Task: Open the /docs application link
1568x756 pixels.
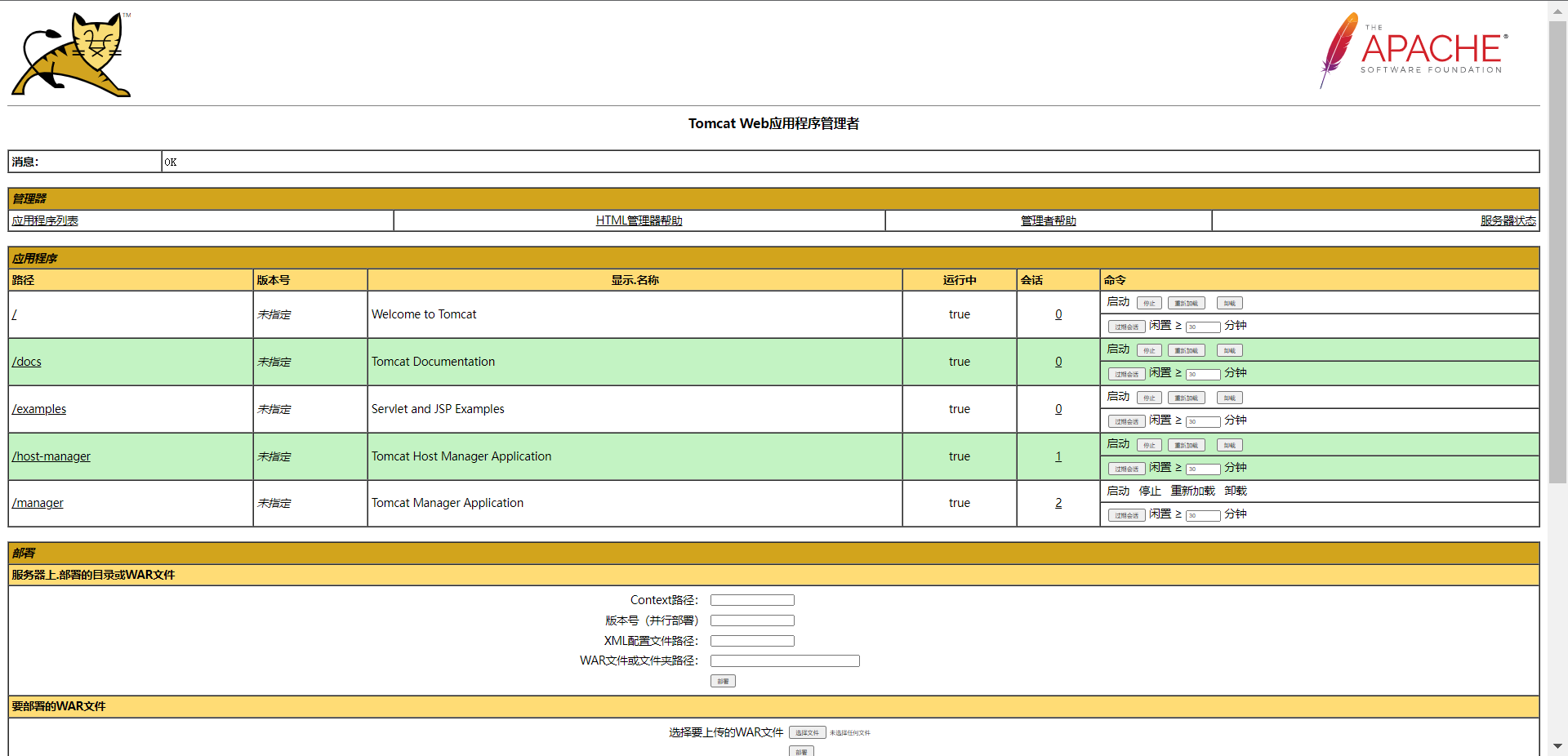Action: [26, 362]
